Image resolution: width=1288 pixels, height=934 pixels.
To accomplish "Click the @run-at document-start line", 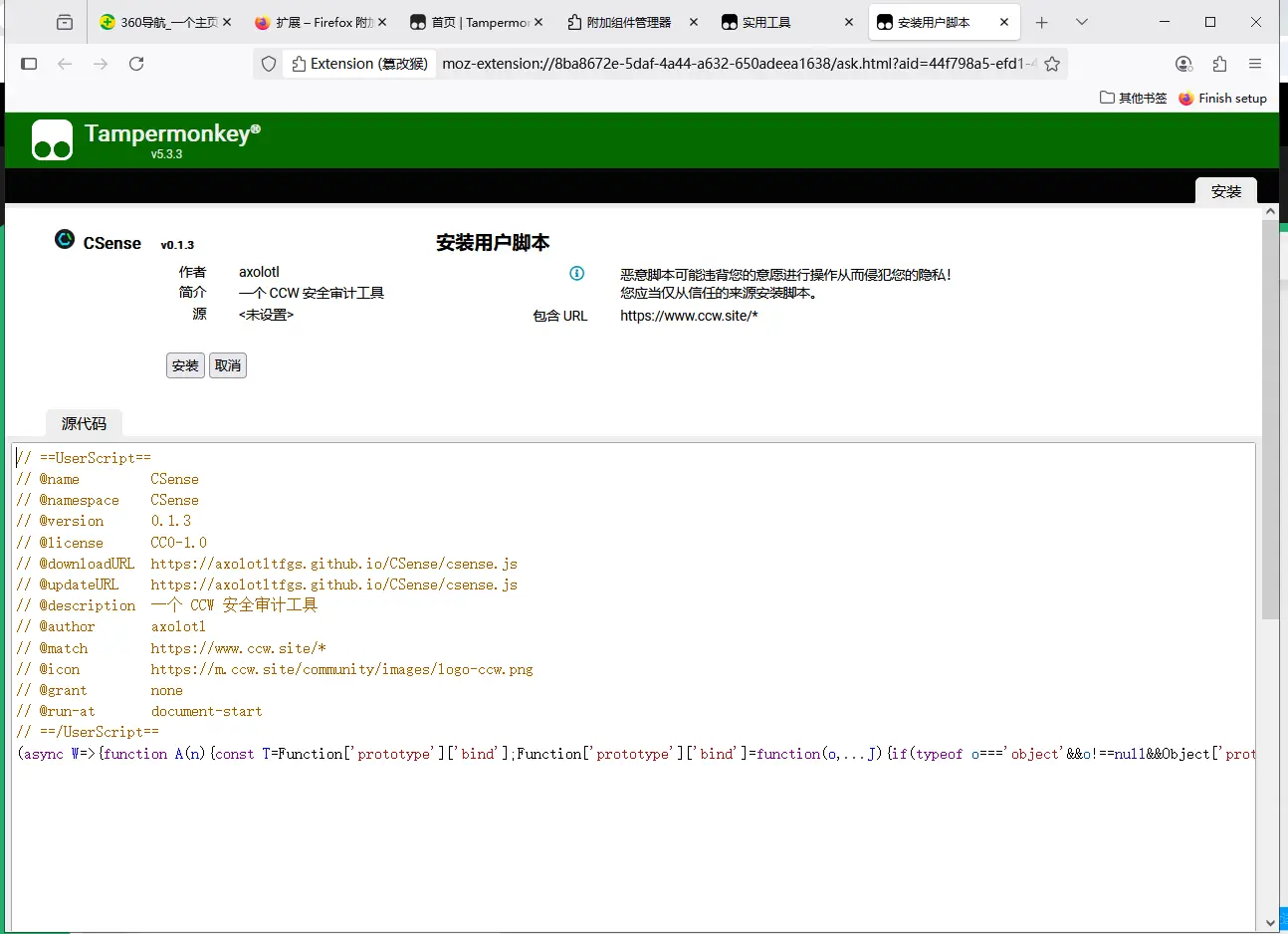I will tap(139, 711).
